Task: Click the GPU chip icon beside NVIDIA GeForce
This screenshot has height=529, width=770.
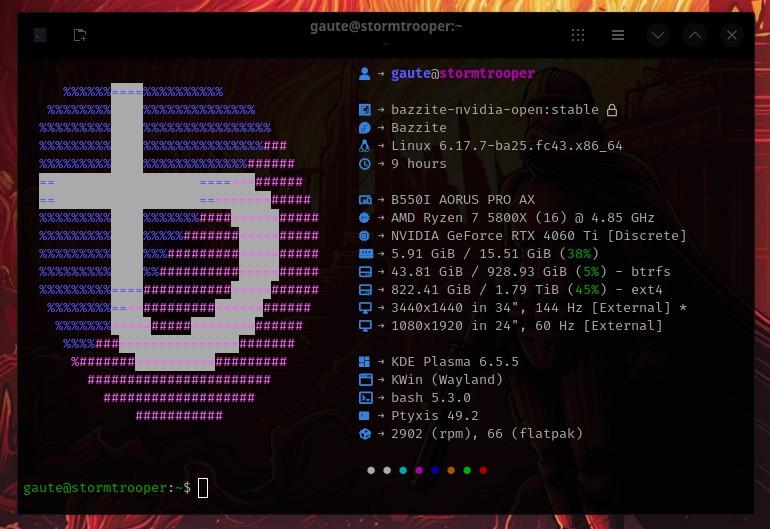Action: [365, 236]
